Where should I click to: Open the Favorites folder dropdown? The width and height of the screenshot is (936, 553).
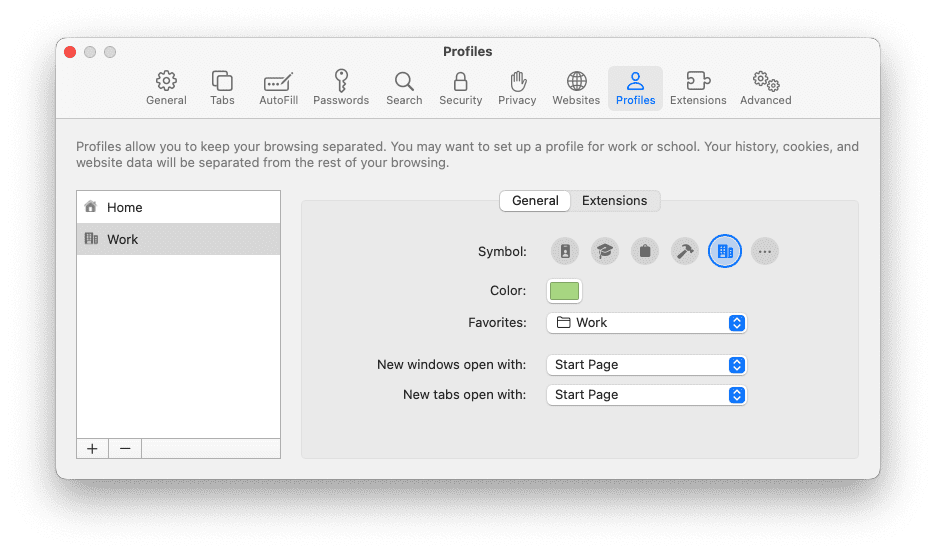[x=646, y=323]
